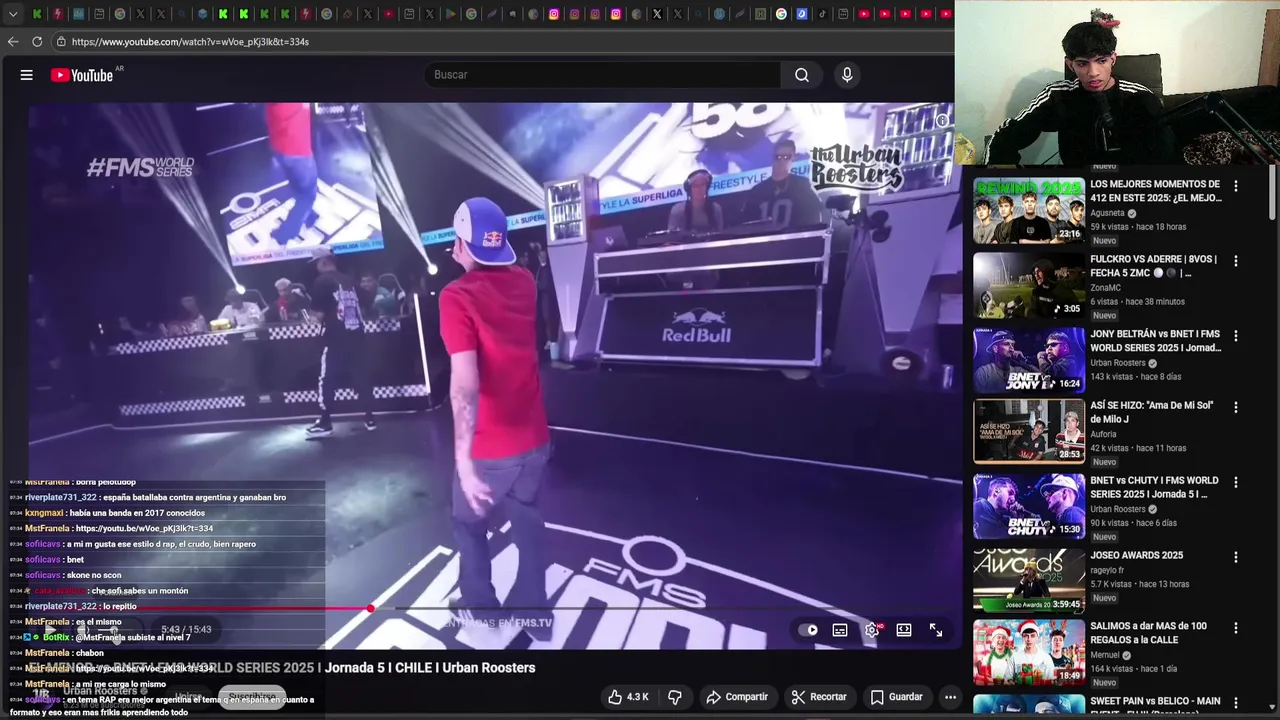Click the 5:43 / 15:43 time display
The image size is (1280, 720).
(x=186, y=630)
